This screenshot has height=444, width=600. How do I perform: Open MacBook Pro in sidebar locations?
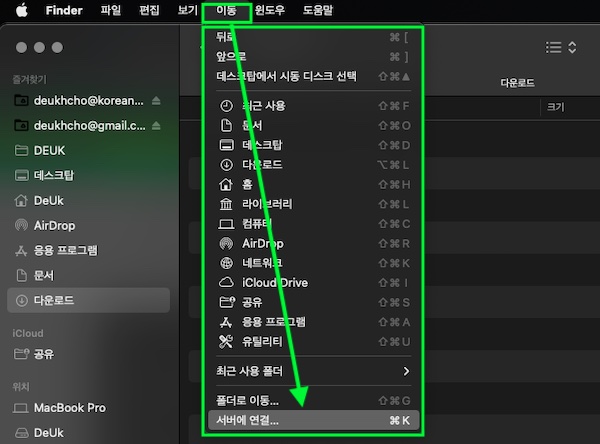click(x=70, y=408)
